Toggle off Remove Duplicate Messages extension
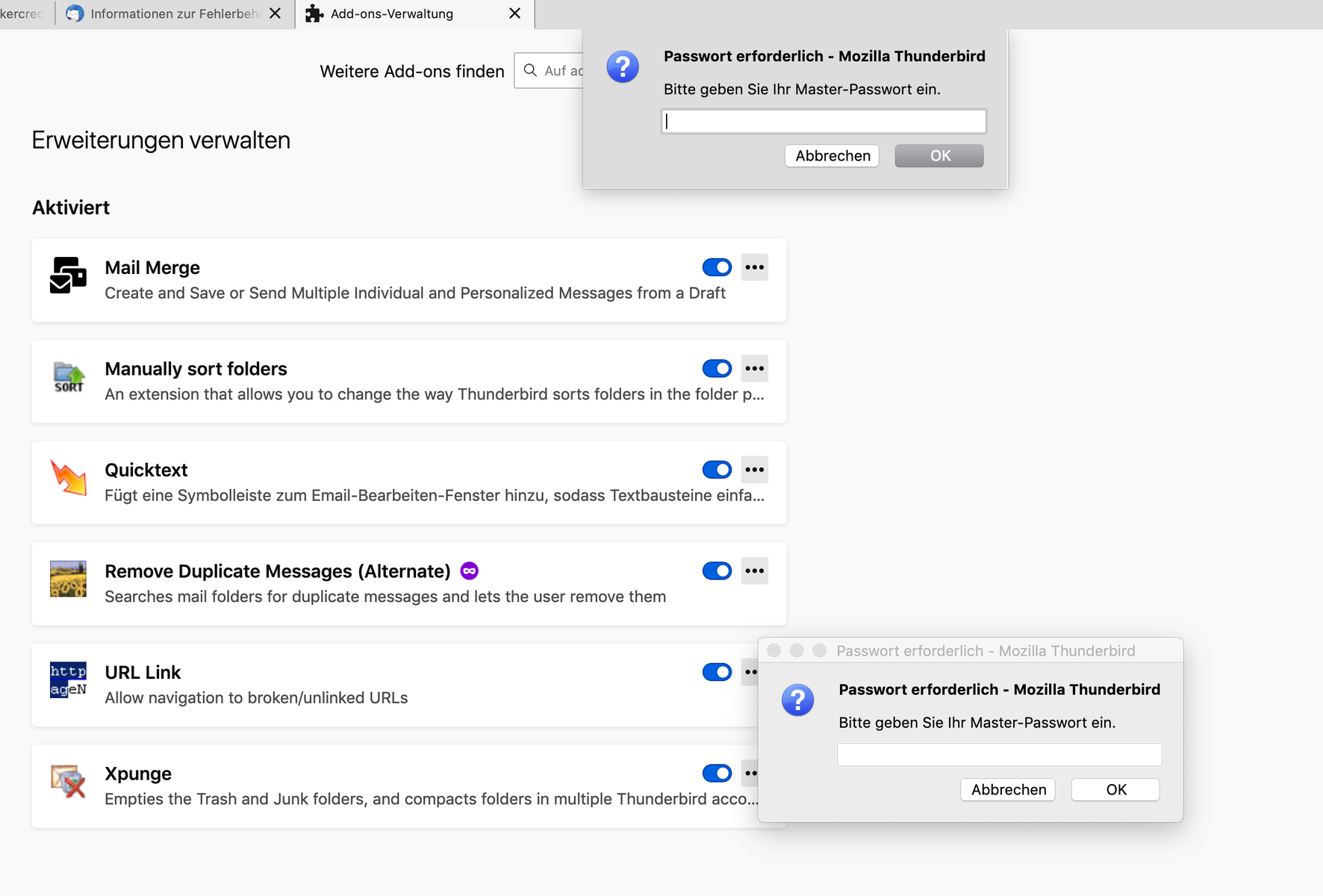Image resolution: width=1323 pixels, height=896 pixels. click(717, 571)
